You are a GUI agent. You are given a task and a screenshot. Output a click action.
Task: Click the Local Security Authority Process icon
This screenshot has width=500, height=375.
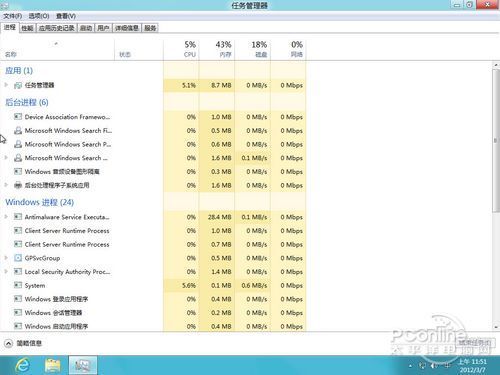18,271
